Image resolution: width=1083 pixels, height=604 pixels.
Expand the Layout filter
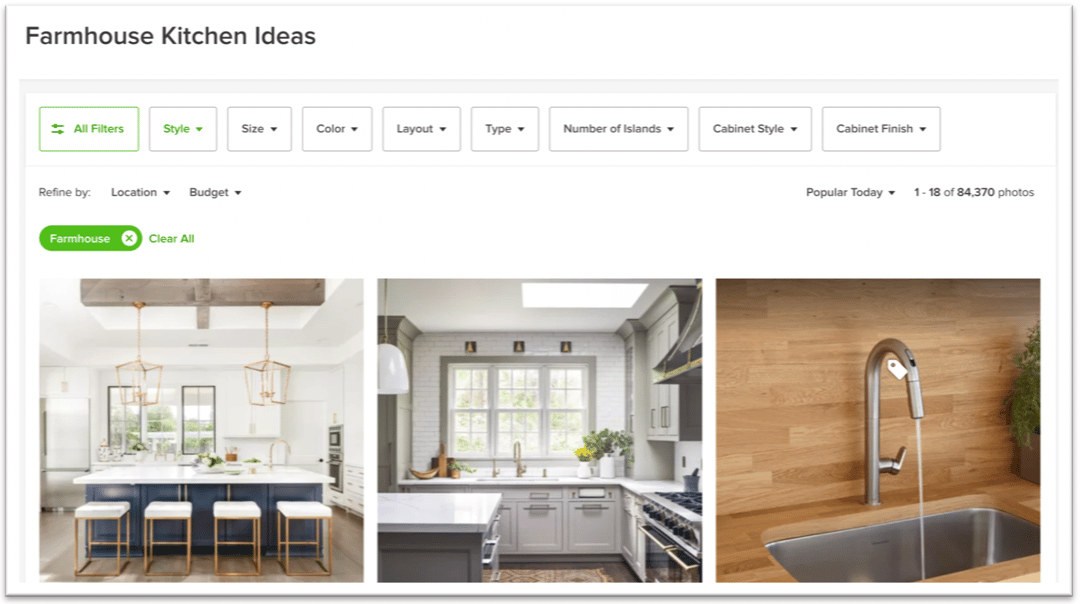(421, 129)
